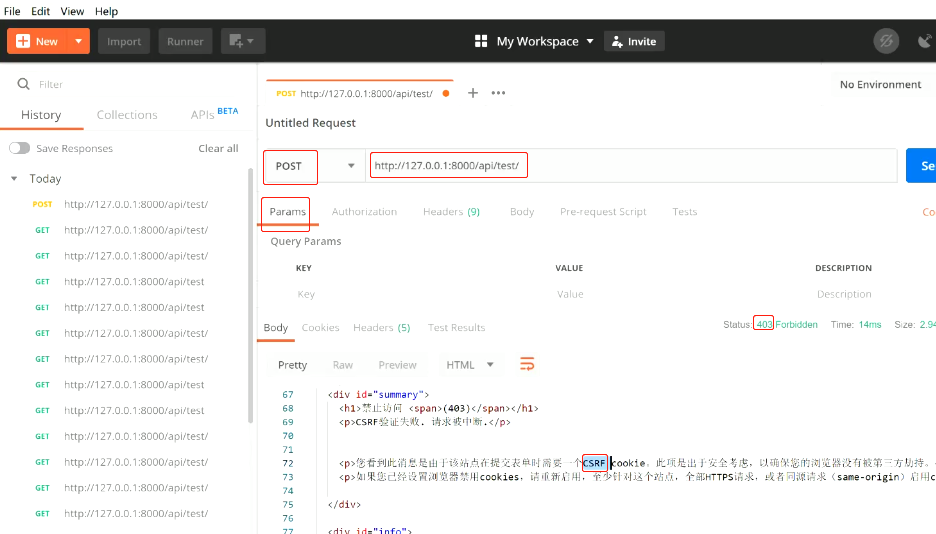Toggle the wrap lines icon
The image size is (936, 534).
tap(527, 365)
